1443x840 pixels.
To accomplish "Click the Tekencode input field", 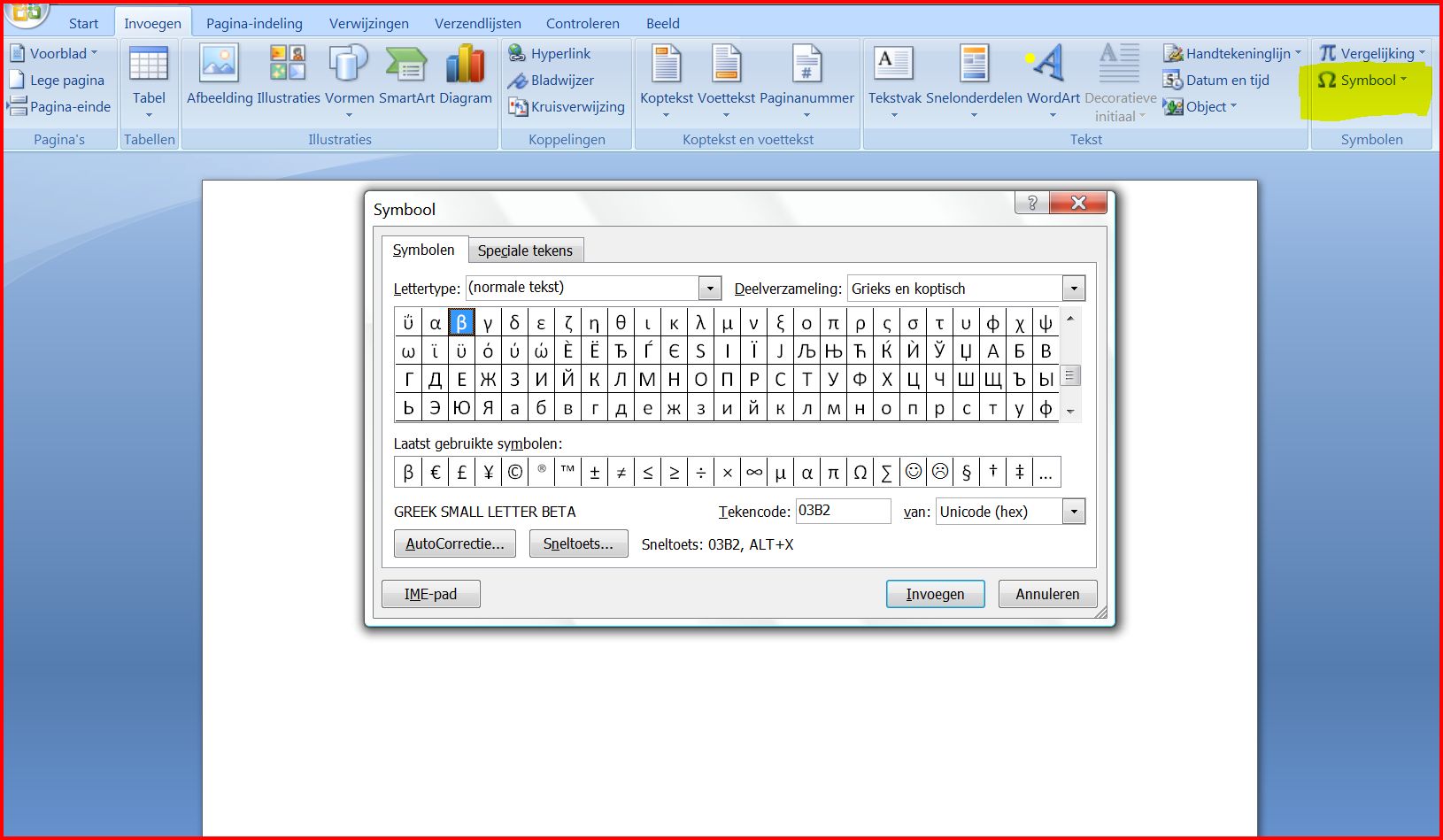I will (843, 511).
